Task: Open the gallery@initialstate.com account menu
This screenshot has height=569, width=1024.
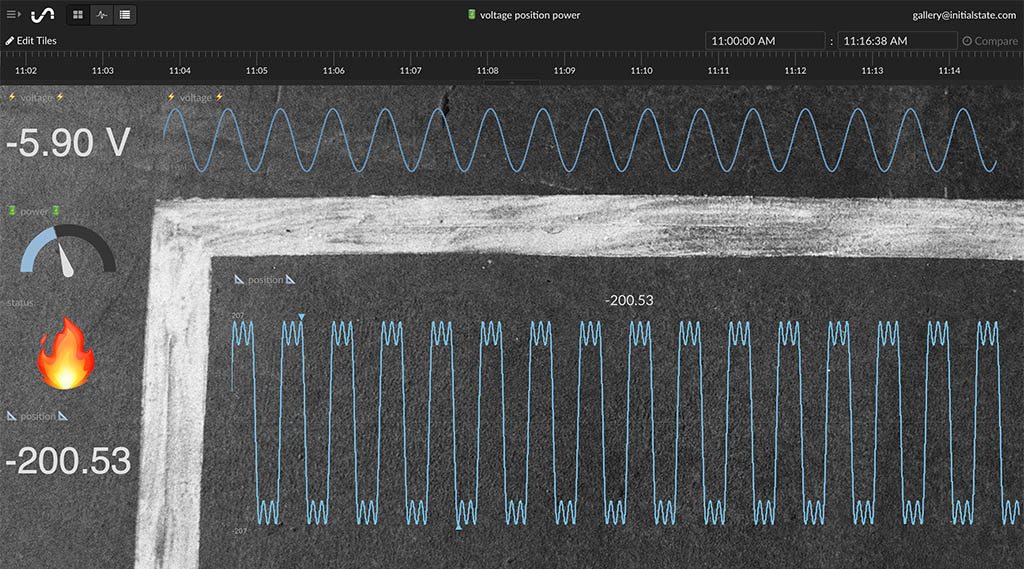Action: coord(964,15)
